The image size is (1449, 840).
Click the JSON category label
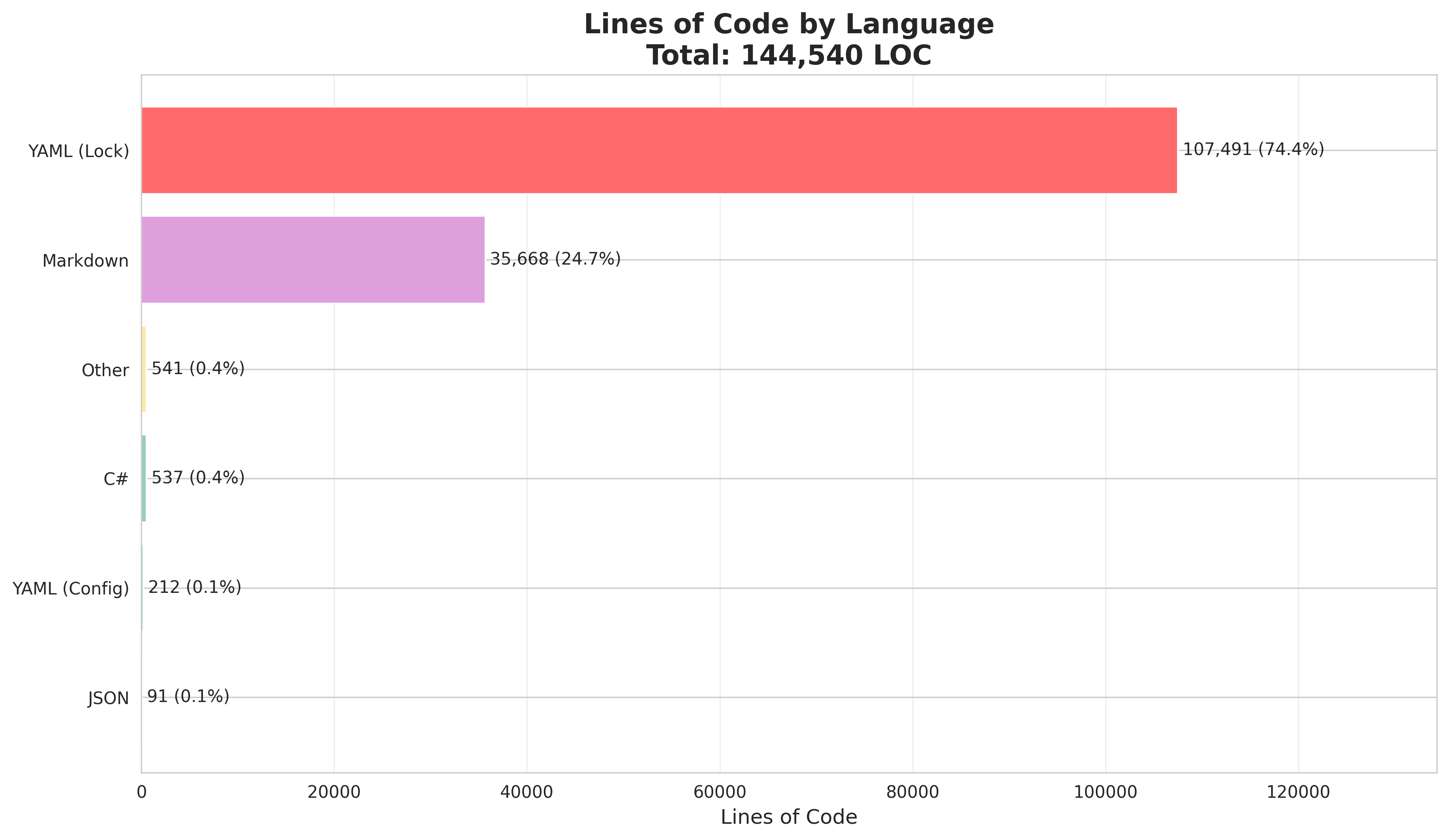[x=108, y=698]
